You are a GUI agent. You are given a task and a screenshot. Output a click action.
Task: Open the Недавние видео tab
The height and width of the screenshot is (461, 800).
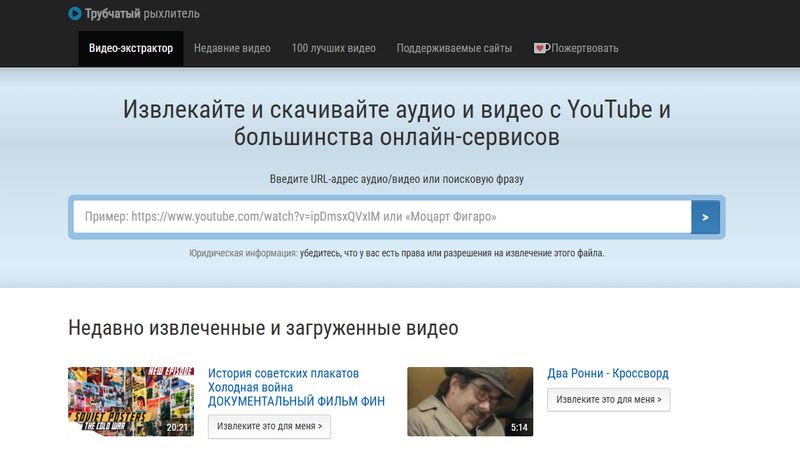pyautogui.click(x=232, y=48)
